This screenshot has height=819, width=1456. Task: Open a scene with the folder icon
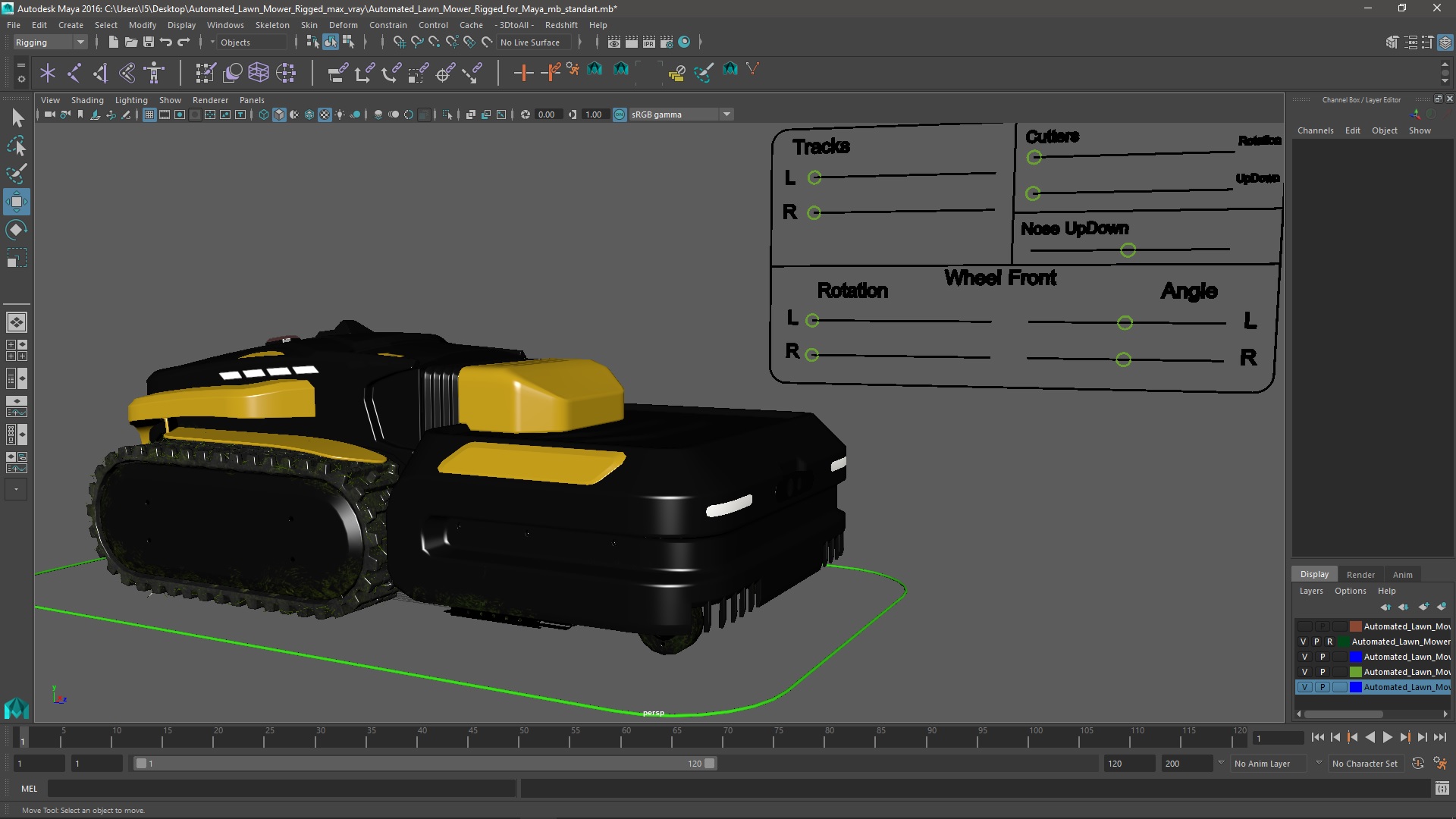(x=131, y=42)
